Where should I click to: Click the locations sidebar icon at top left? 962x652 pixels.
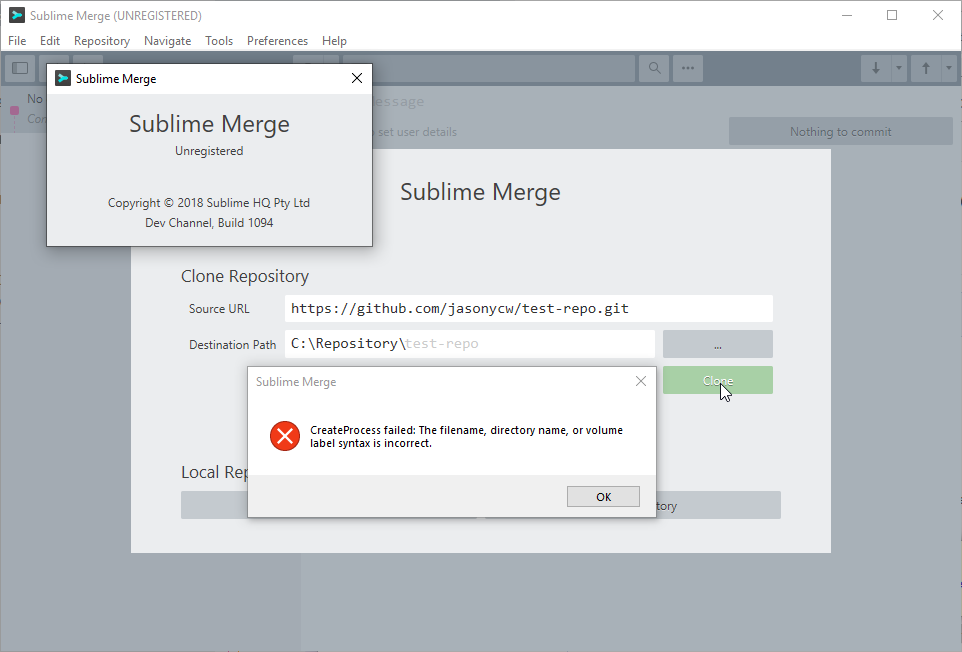pos(19,68)
